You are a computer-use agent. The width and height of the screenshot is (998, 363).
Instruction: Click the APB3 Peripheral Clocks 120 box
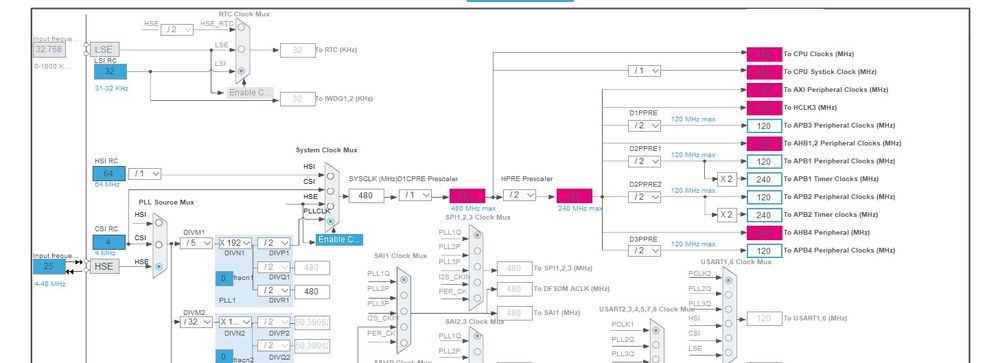tap(764, 125)
